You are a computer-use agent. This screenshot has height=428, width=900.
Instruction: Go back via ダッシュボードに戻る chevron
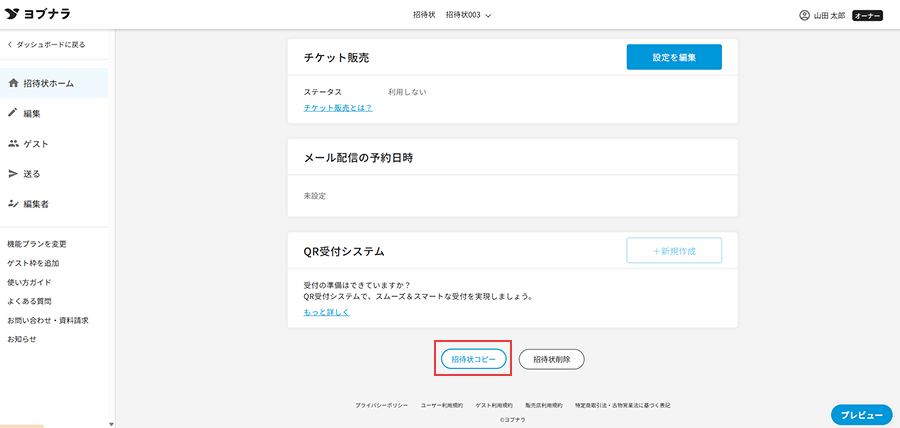[x=10, y=44]
